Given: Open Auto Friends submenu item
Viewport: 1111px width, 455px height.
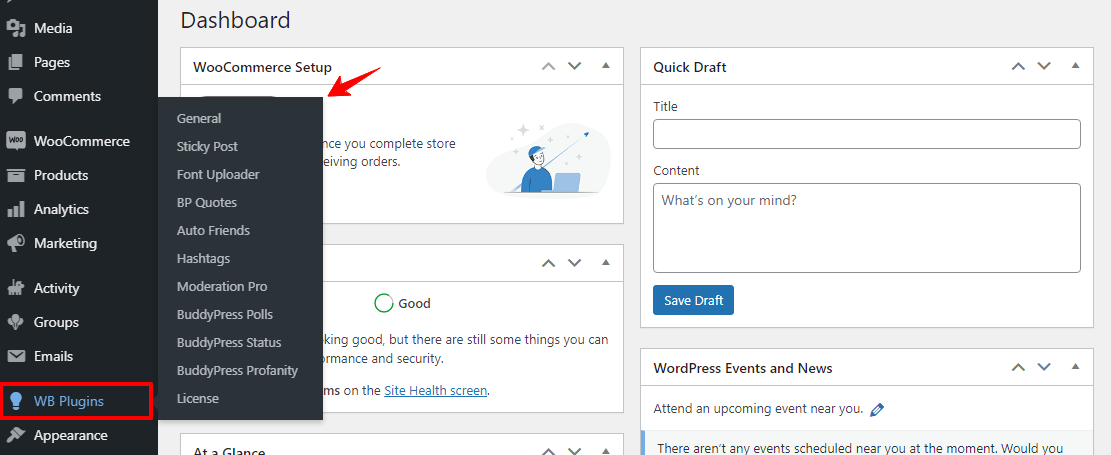Looking at the screenshot, I should pos(213,230).
